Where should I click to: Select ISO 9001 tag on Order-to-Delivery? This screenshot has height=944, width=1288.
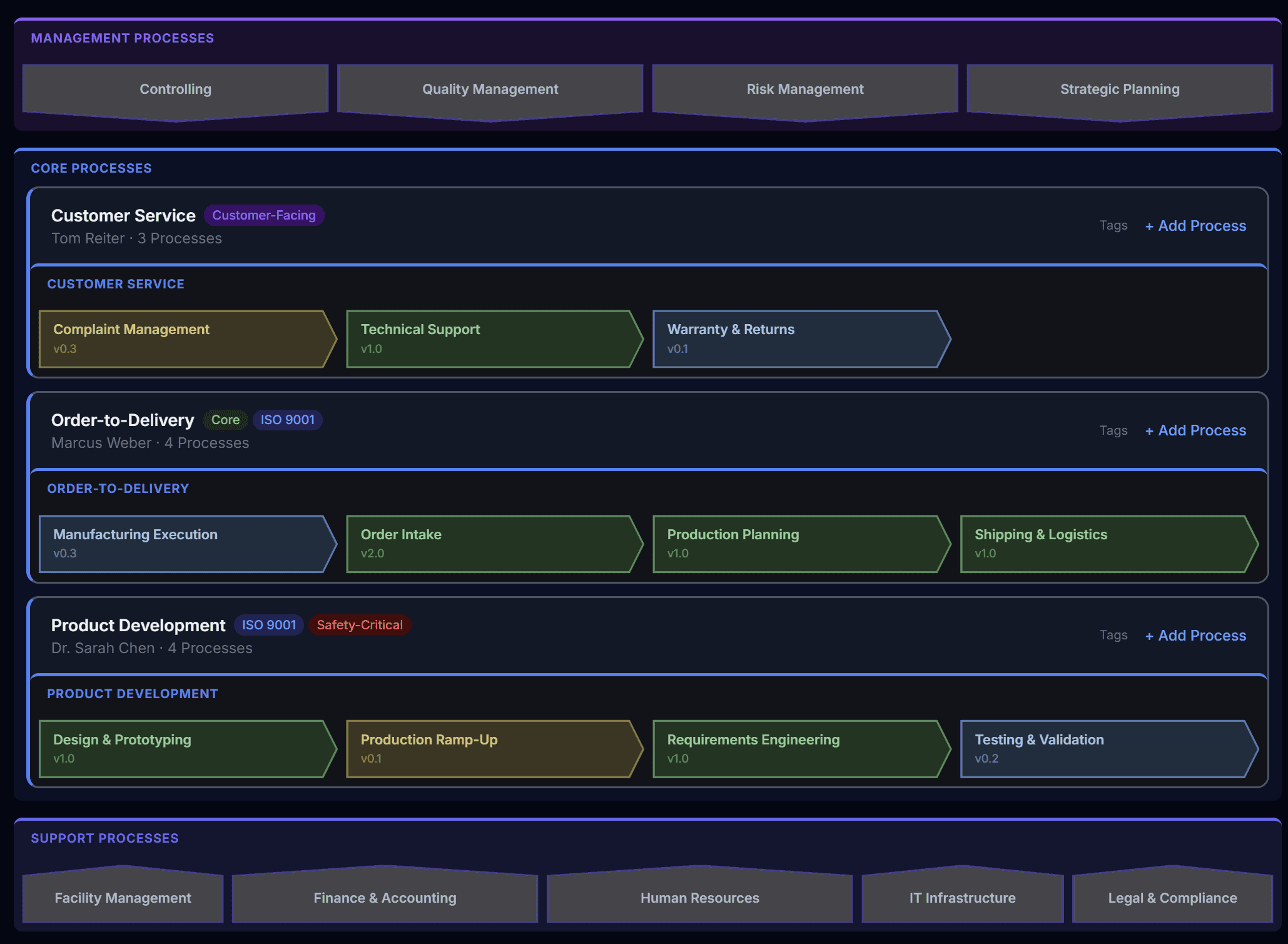287,420
